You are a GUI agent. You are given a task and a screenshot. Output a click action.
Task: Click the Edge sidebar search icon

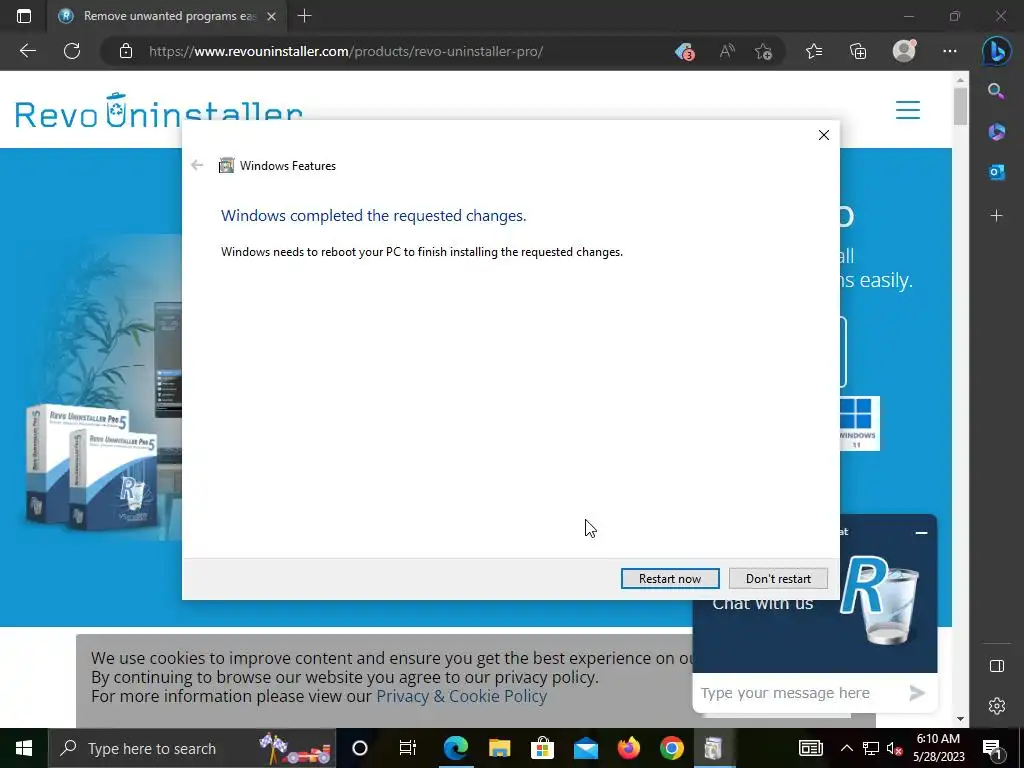[996, 91]
